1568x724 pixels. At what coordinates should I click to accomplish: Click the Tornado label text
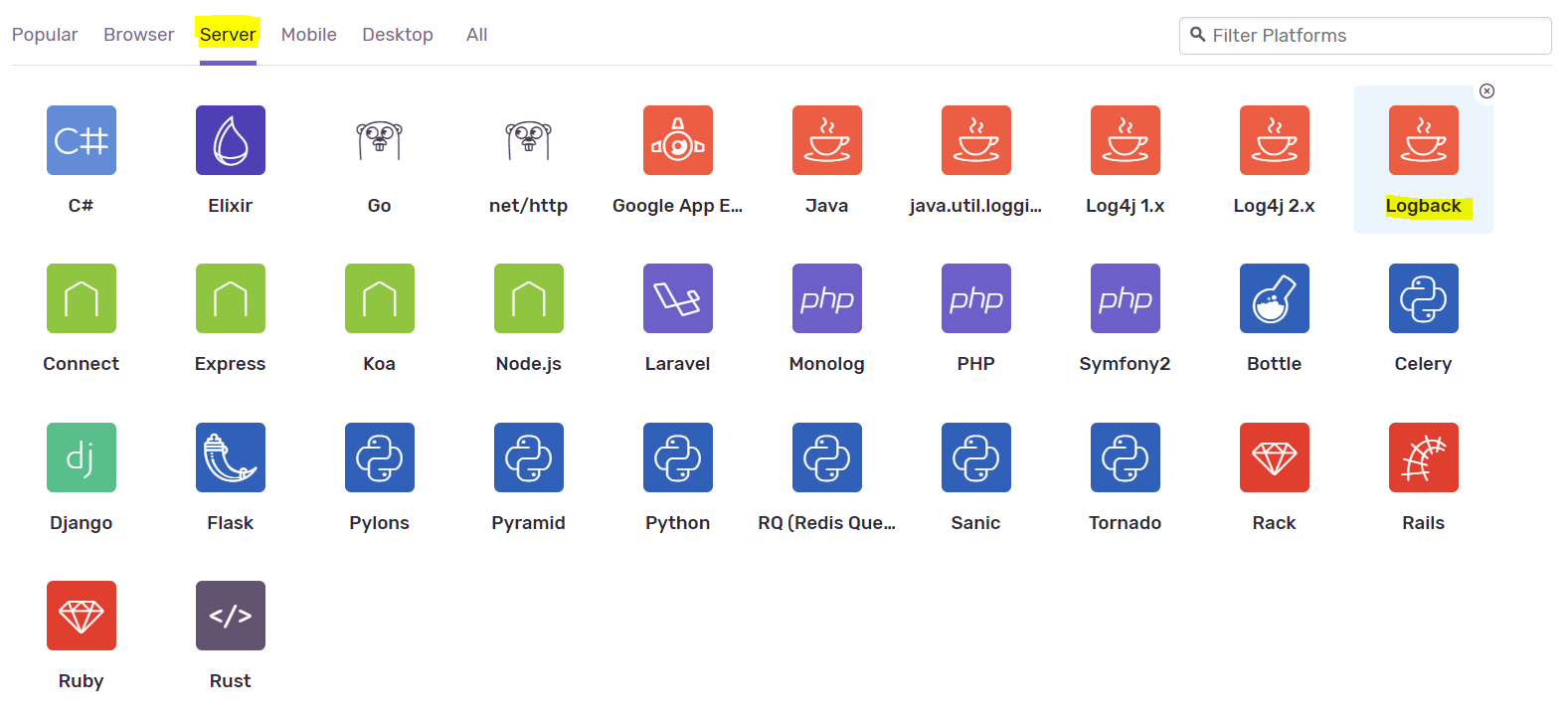coord(1126,523)
